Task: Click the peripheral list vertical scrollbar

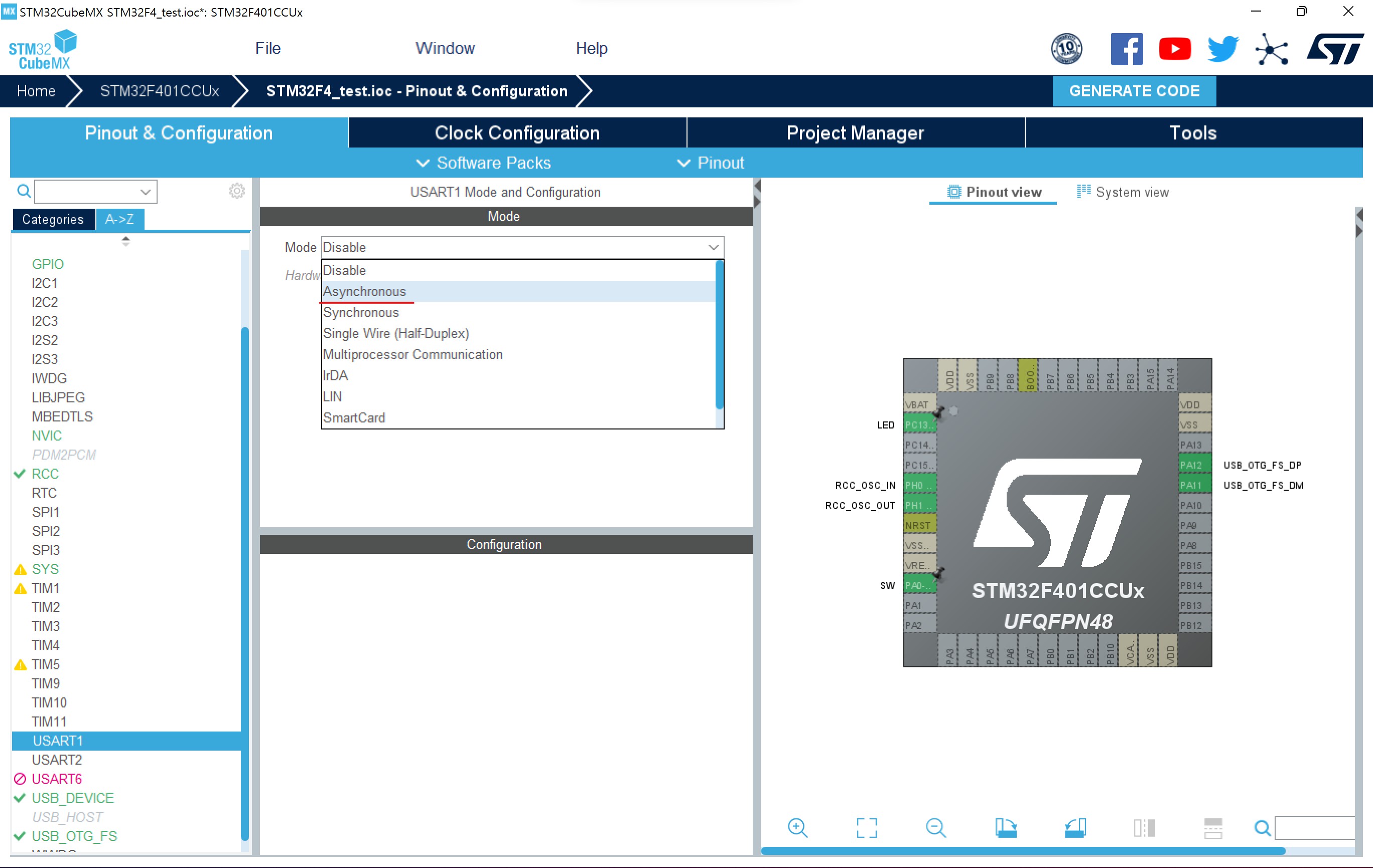Action: [x=244, y=584]
